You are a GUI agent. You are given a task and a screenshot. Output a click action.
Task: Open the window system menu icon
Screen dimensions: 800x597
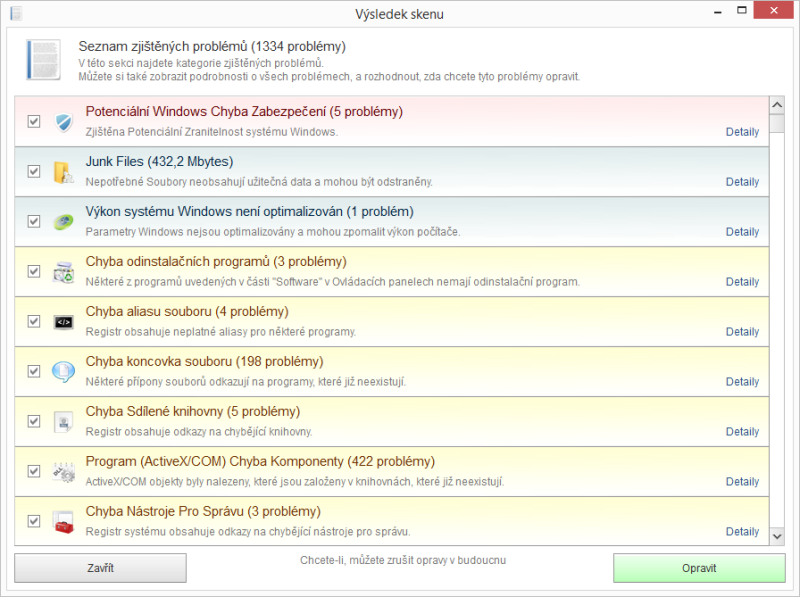tap(12, 13)
